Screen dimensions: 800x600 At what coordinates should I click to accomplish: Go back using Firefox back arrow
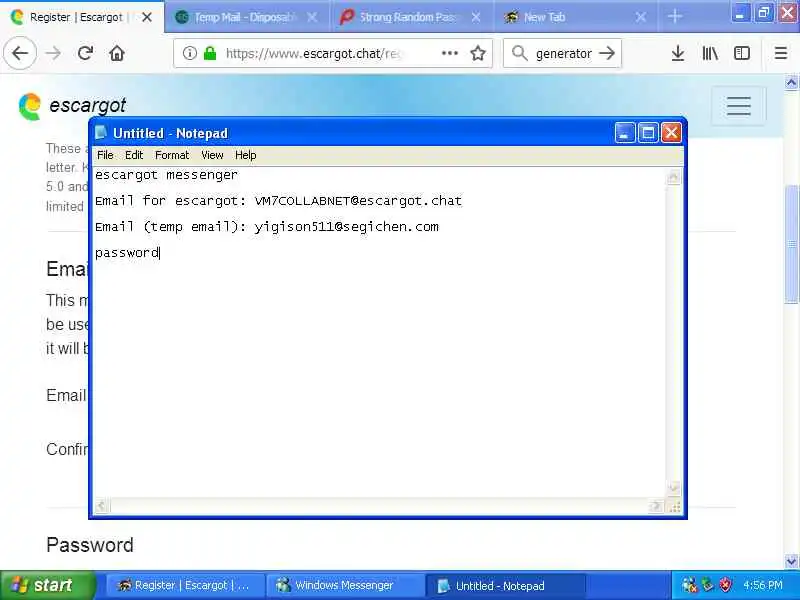(x=20, y=53)
